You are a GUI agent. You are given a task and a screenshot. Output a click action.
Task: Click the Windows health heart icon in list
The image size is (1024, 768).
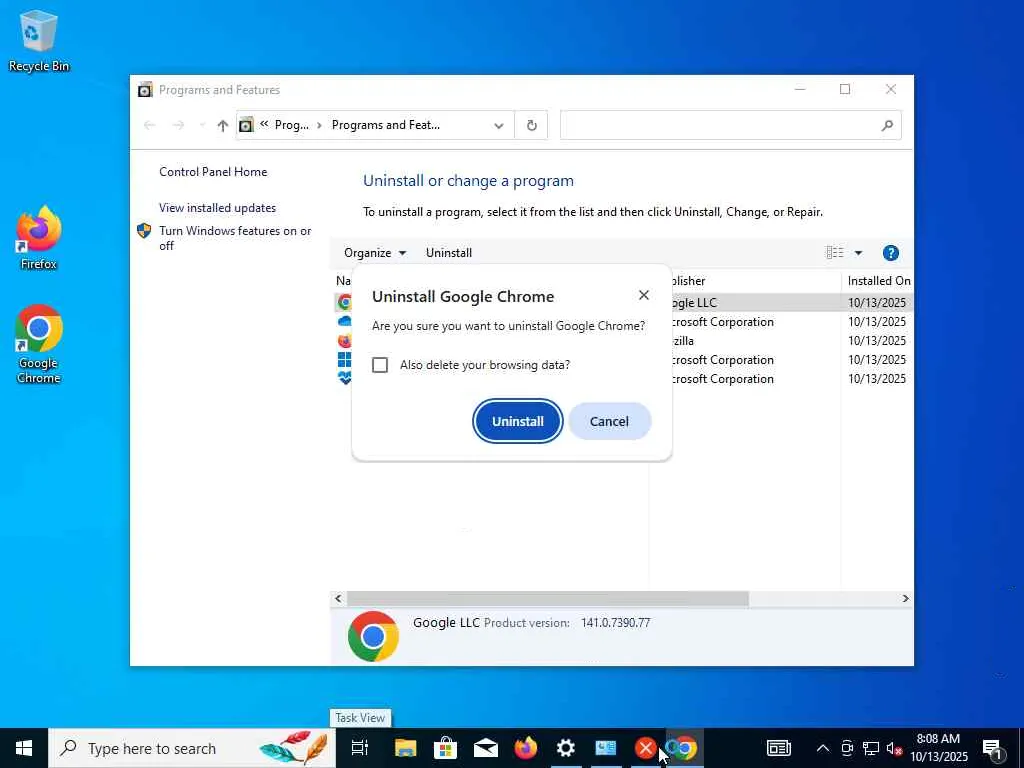tap(344, 379)
